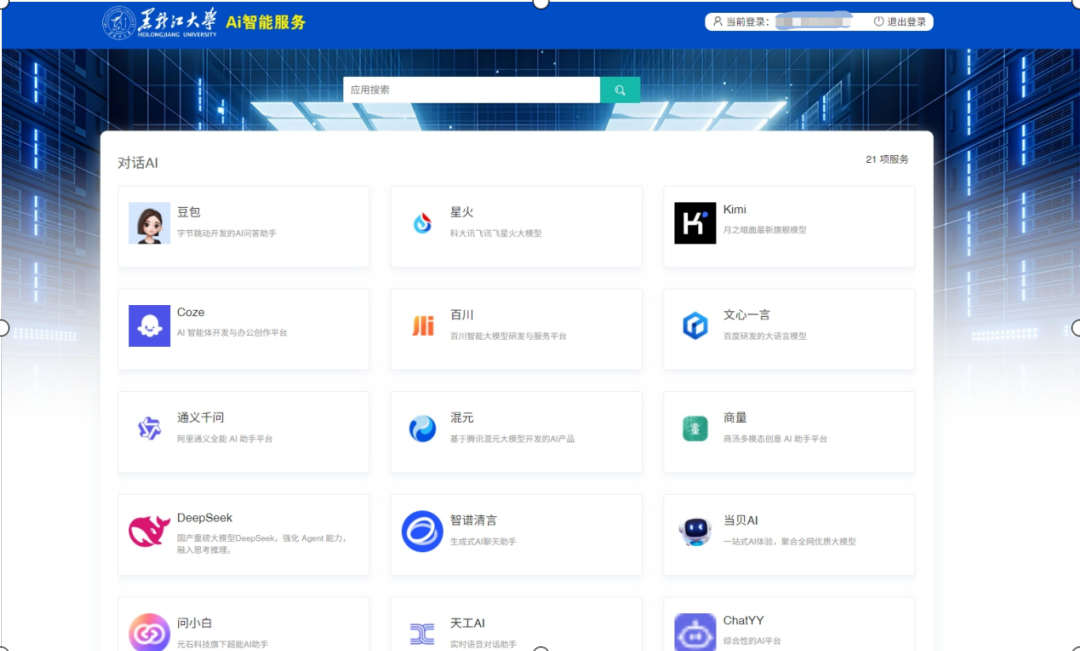Image resolution: width=1080 pixels, height=651 pixels.
Task: Open the Xinghuo (星火) flame icon
Action: point(422,223)
